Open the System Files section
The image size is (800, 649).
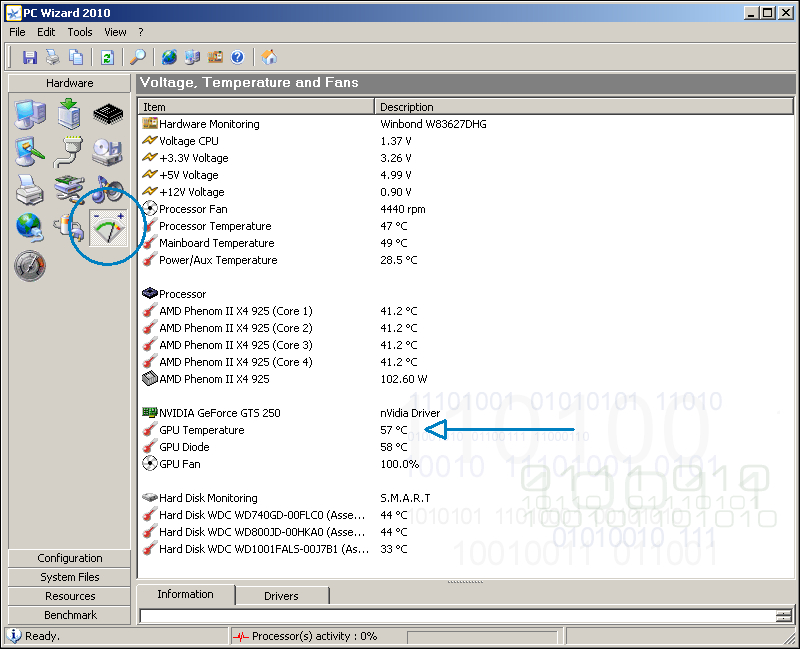pyautogui.click(x=69, y=577)
